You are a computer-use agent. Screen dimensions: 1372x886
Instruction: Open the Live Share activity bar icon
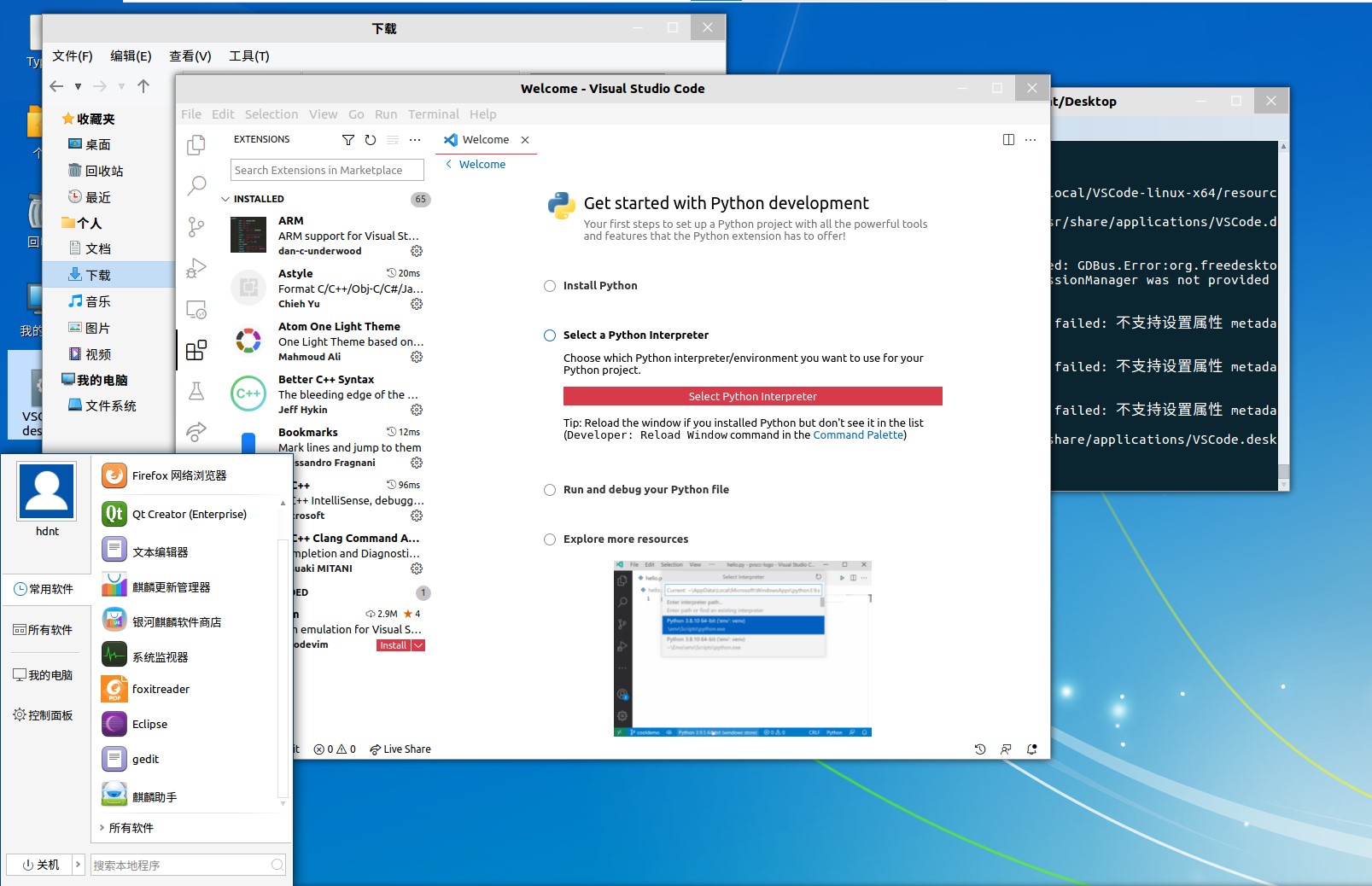[196, 432]
